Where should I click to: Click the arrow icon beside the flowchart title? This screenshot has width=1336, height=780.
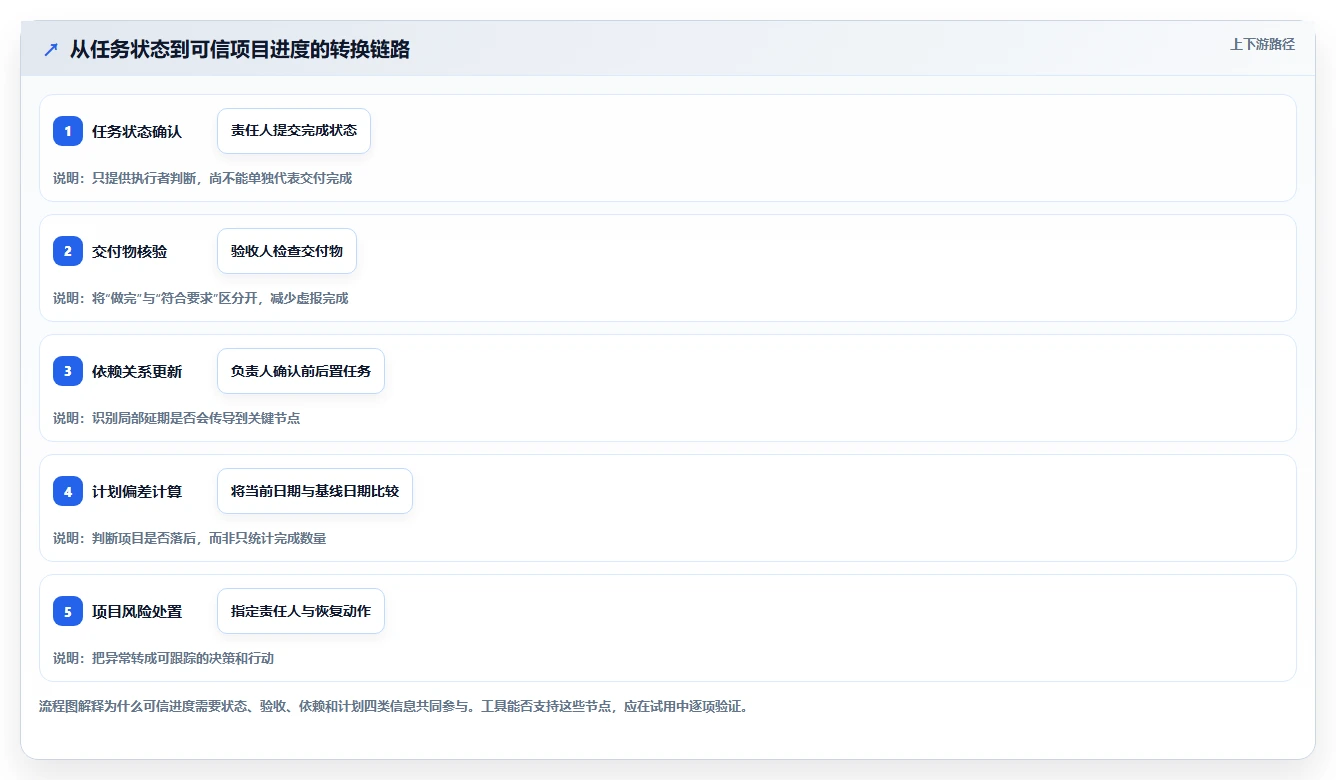pyautogui.click(x=51, y=50)
